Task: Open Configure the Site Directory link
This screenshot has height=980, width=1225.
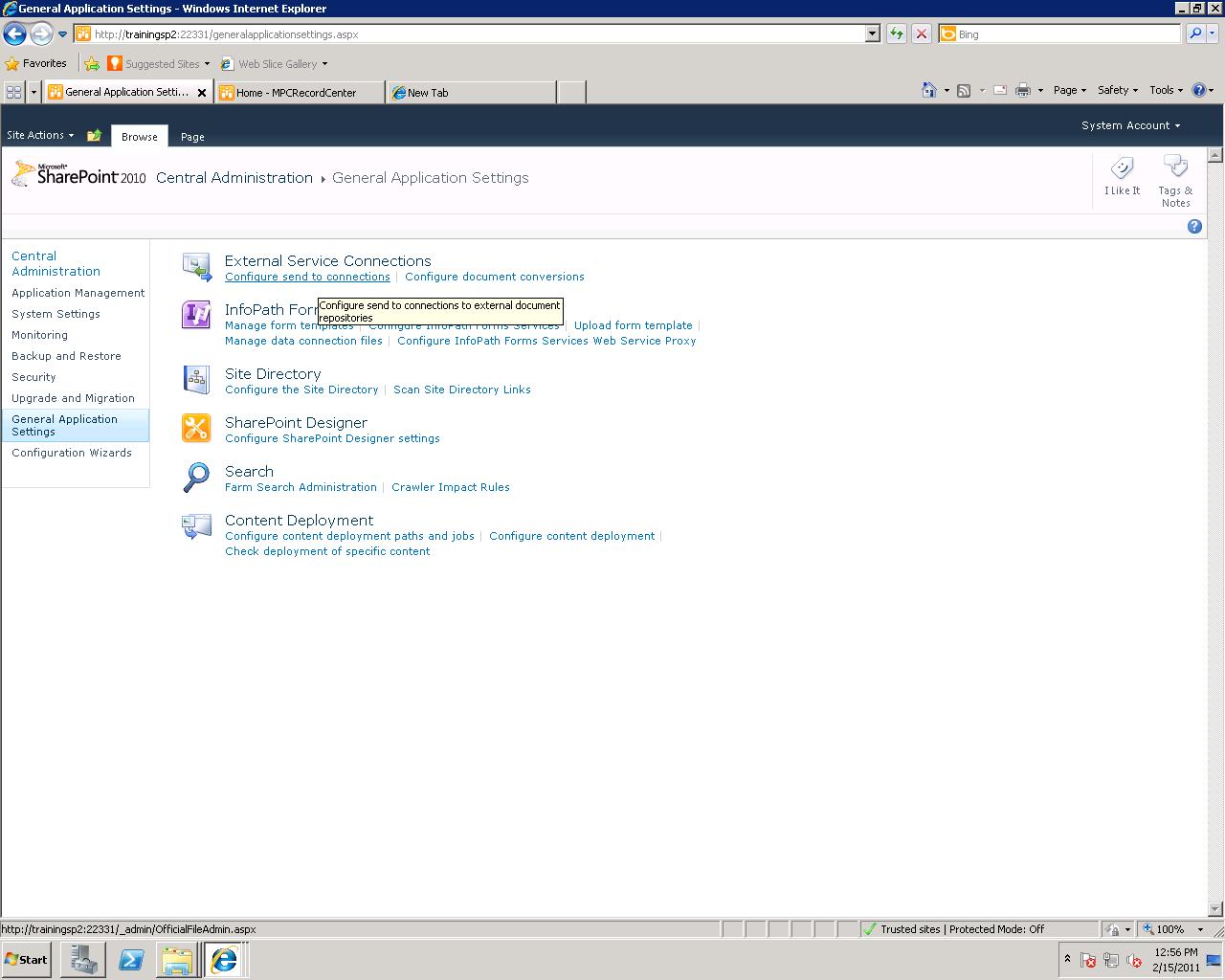Action: tap(301, 390)
